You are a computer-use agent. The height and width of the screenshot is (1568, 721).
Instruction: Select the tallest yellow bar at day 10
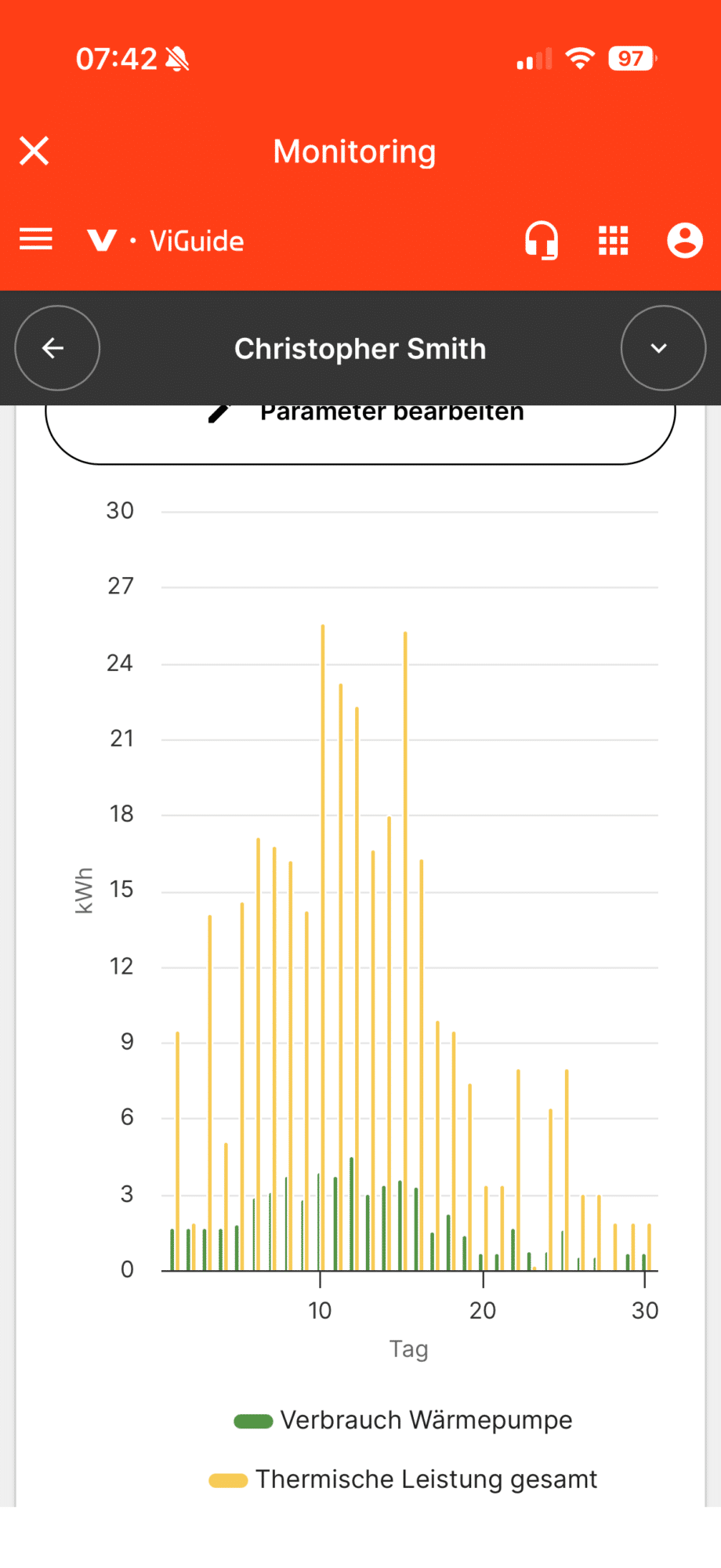[x=323, y=947]
